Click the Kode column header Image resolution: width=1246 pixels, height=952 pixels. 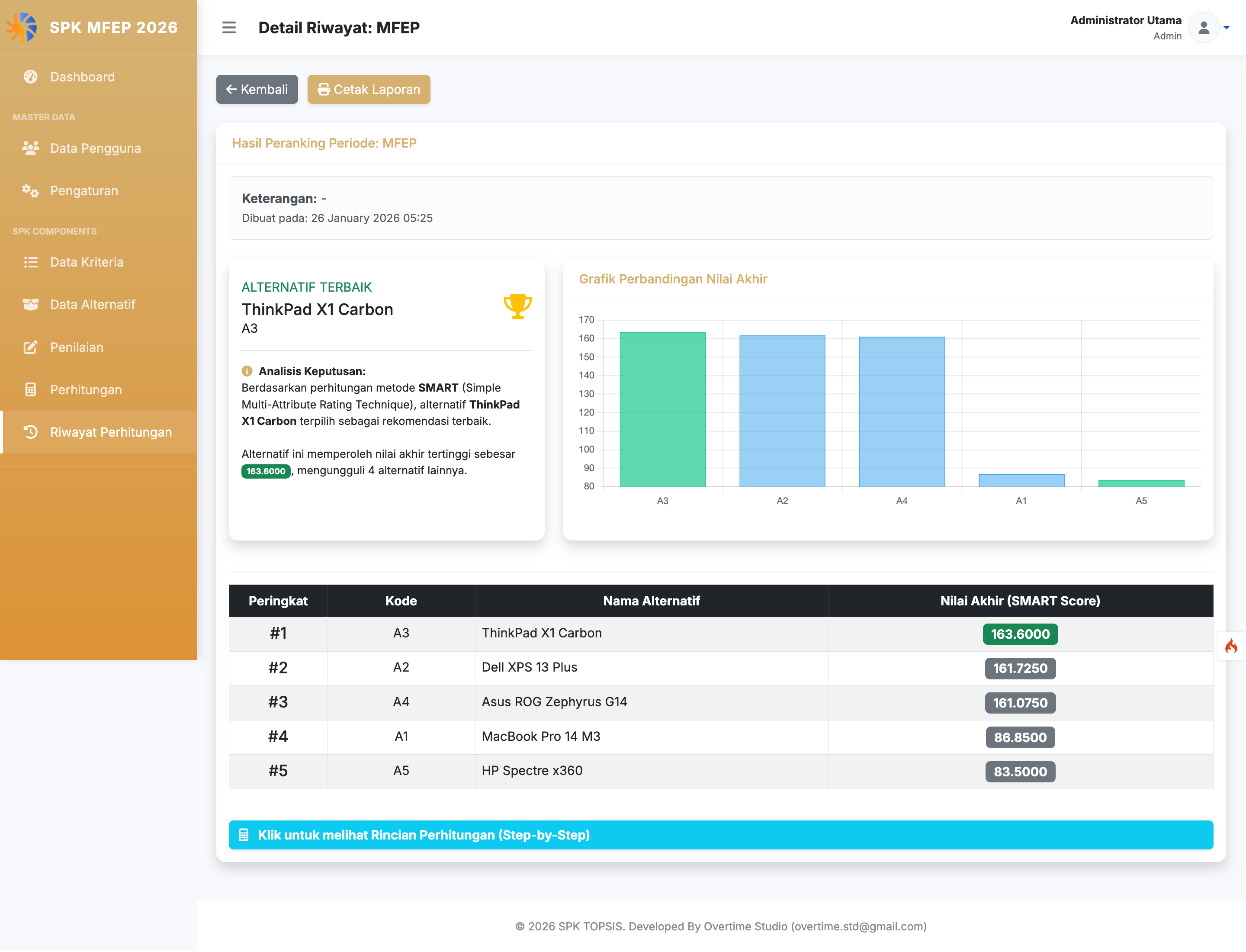point(401,601)
